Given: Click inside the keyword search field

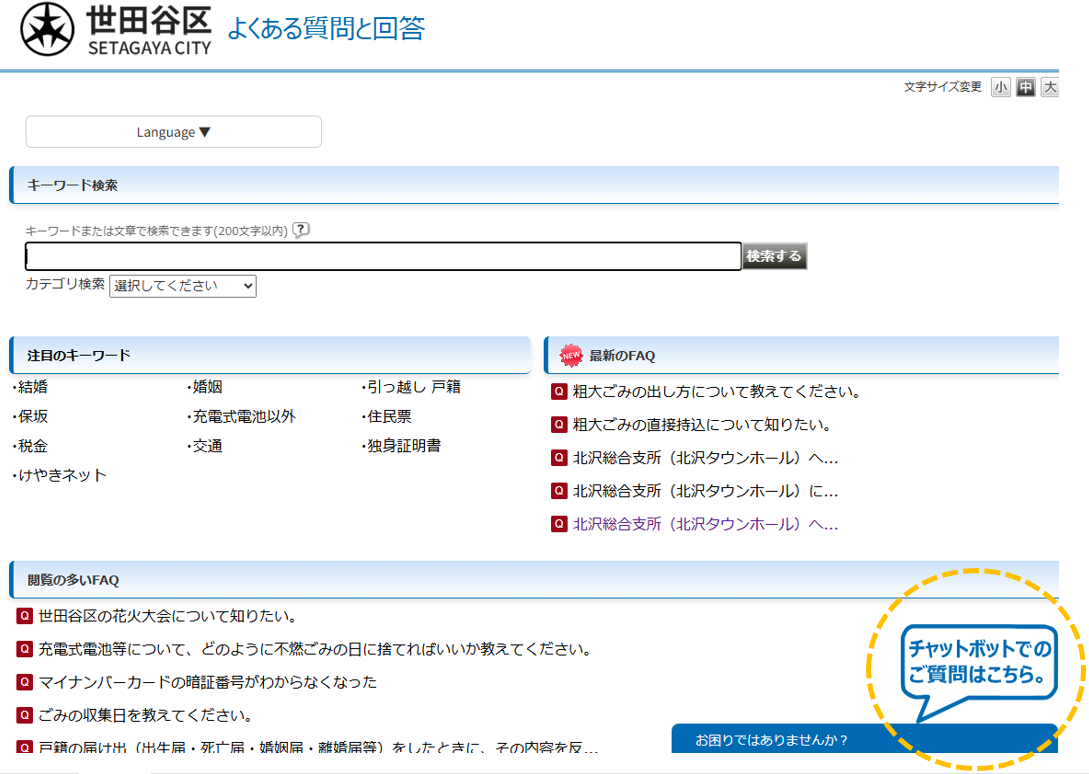Looking at the screenshot, I should tap(383, 257).
